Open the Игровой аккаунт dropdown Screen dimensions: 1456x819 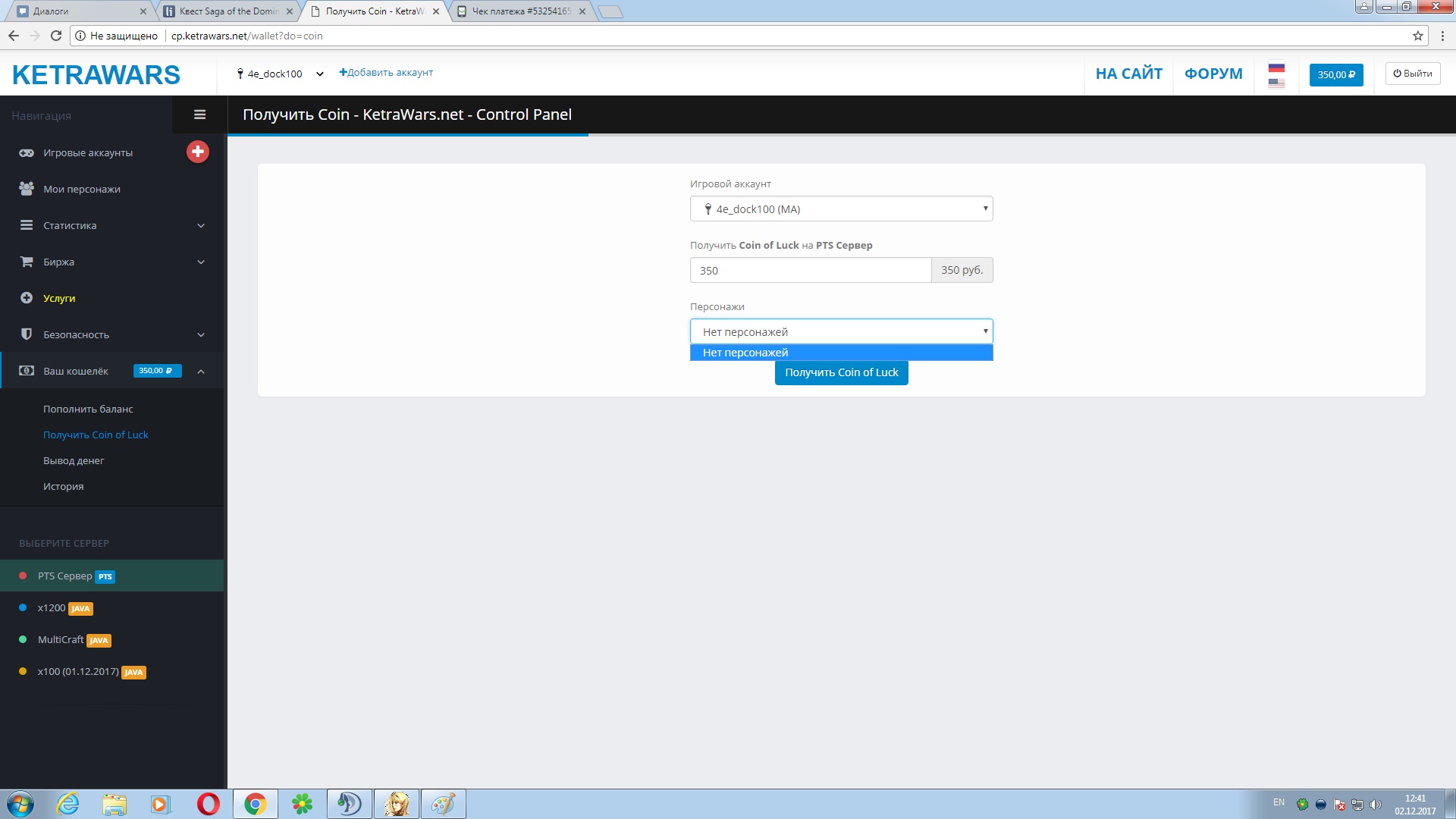pos(841,209)
